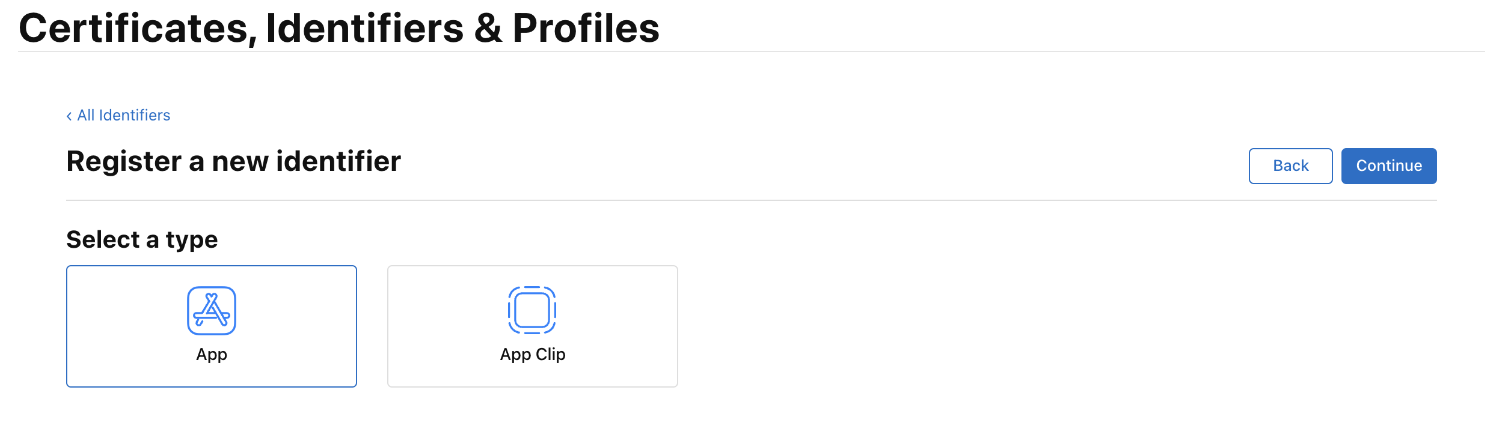Click the letter A glyph in the App tile
This screenshot has width=1512, height=444.
pos(211,311)
